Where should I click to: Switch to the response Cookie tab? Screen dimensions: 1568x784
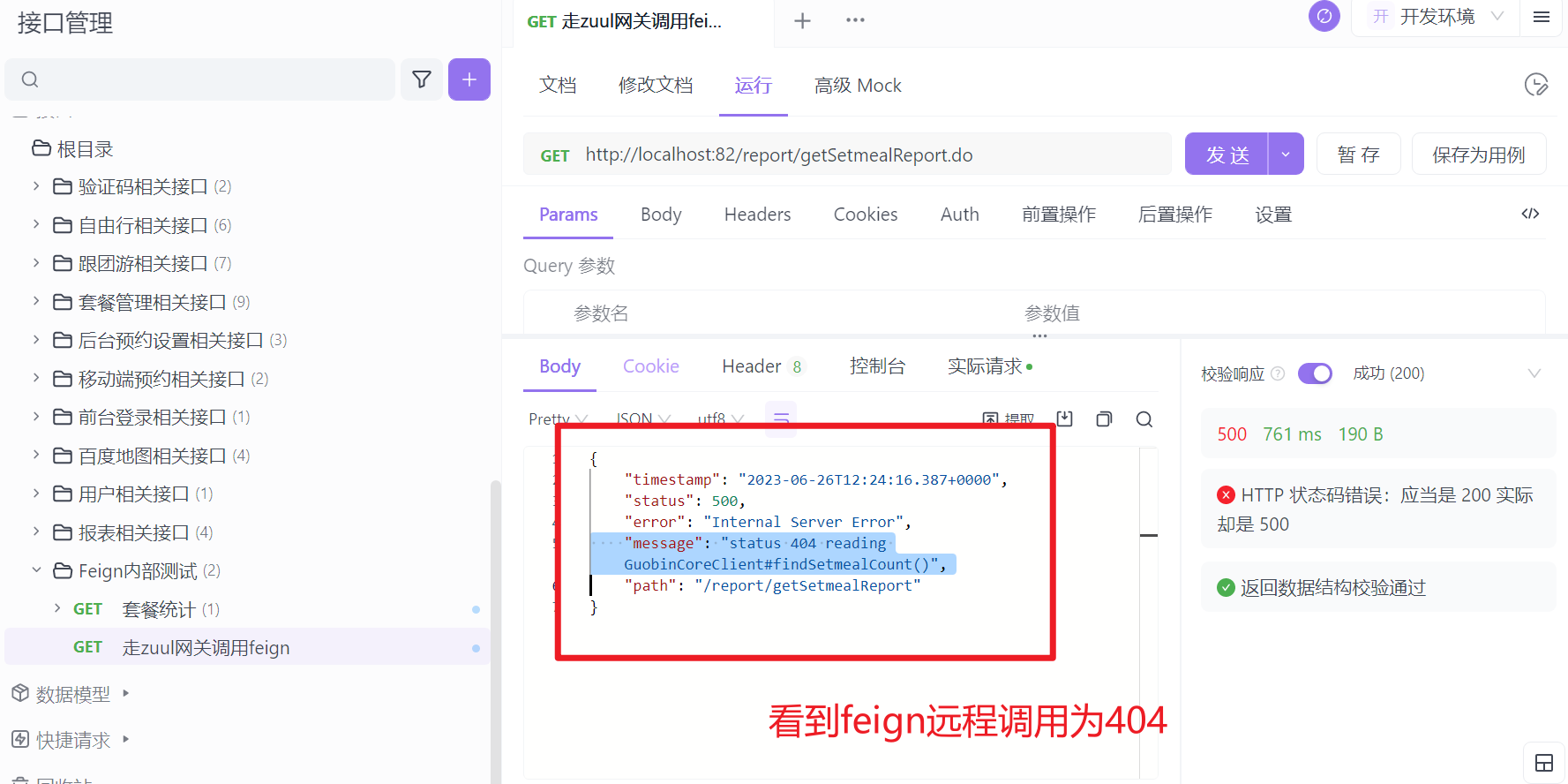click(x=651, y=366)
